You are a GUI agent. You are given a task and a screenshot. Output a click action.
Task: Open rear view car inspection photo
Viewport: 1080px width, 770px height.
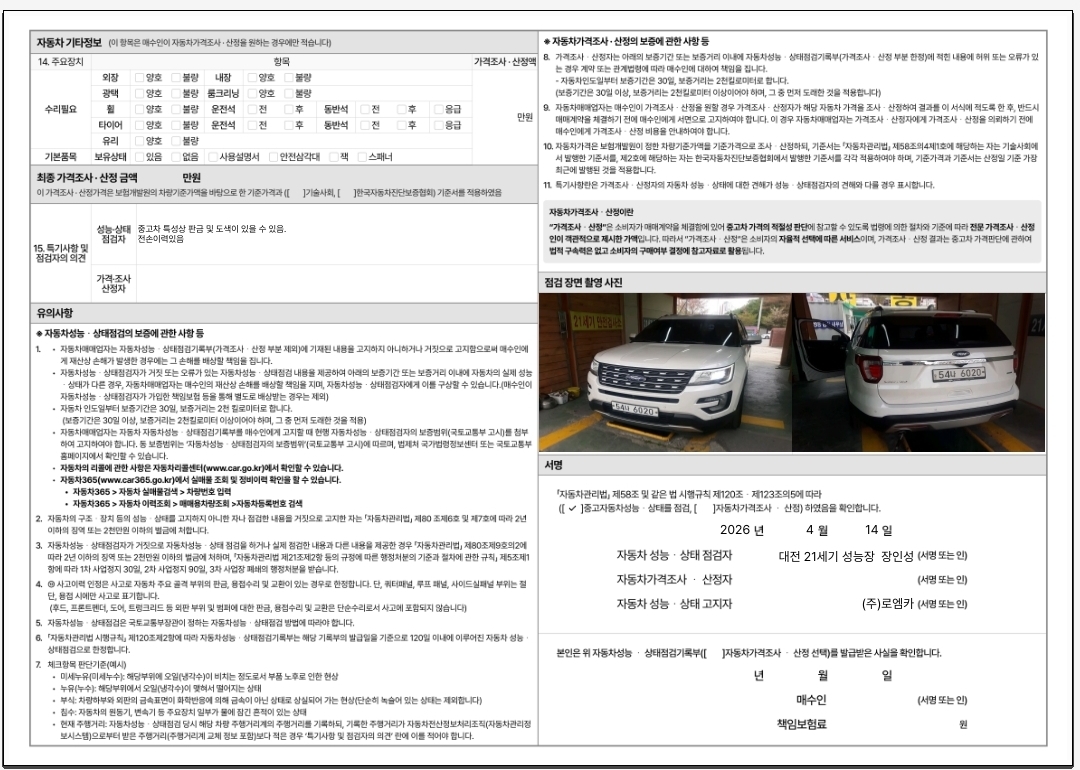tap(918, 373)
